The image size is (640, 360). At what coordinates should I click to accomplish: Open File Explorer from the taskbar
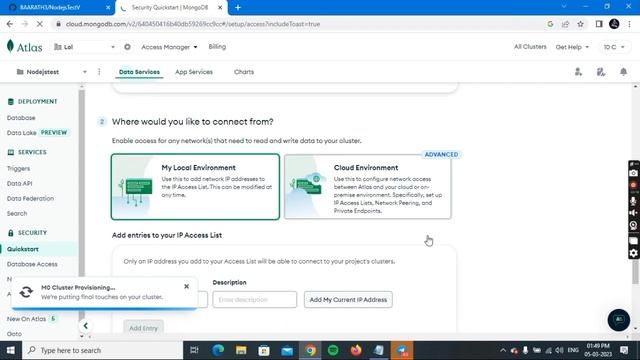click(241, 350)
